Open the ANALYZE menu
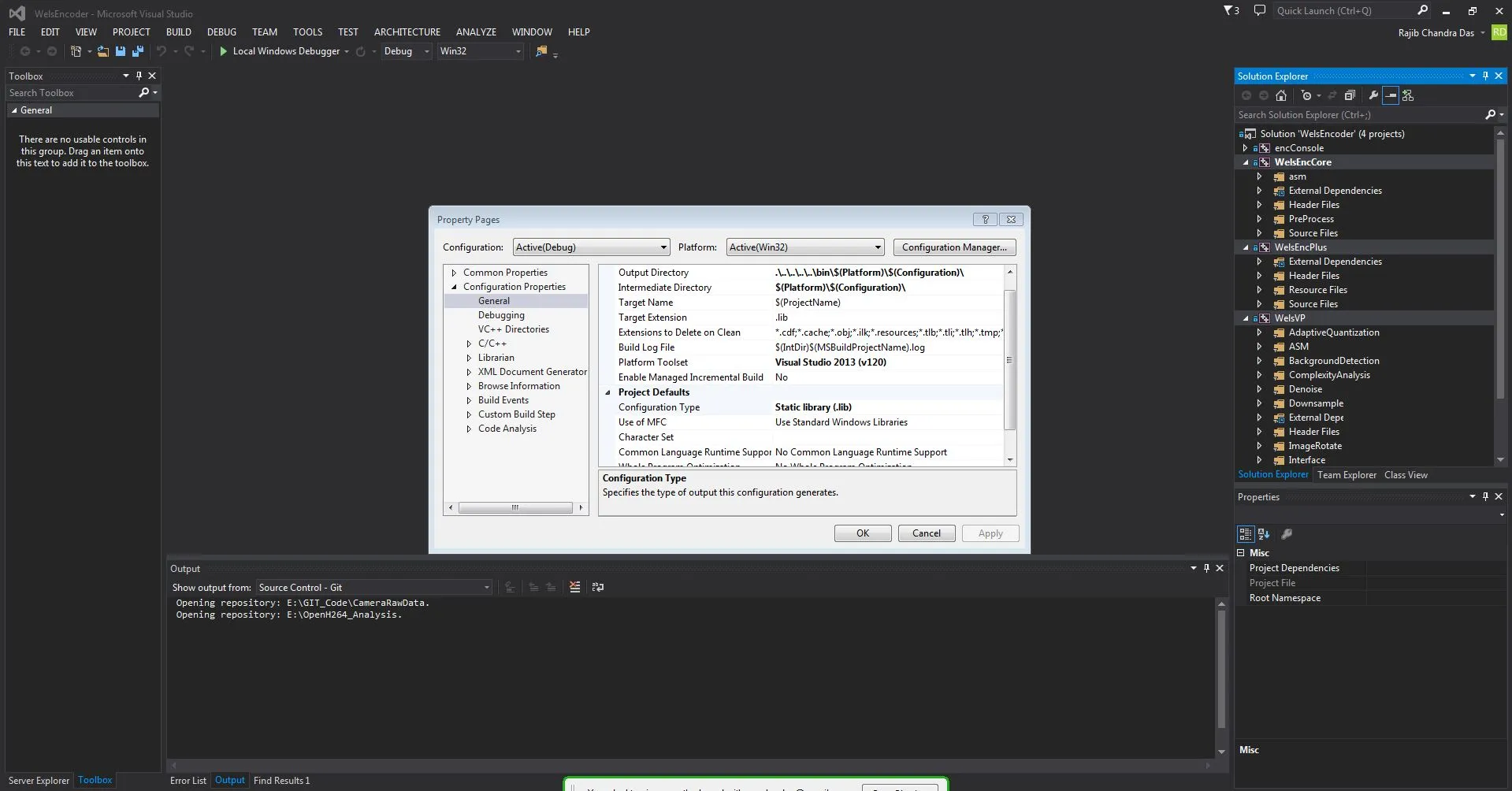This screenshot has height=791, width=1512. (476, 32)
